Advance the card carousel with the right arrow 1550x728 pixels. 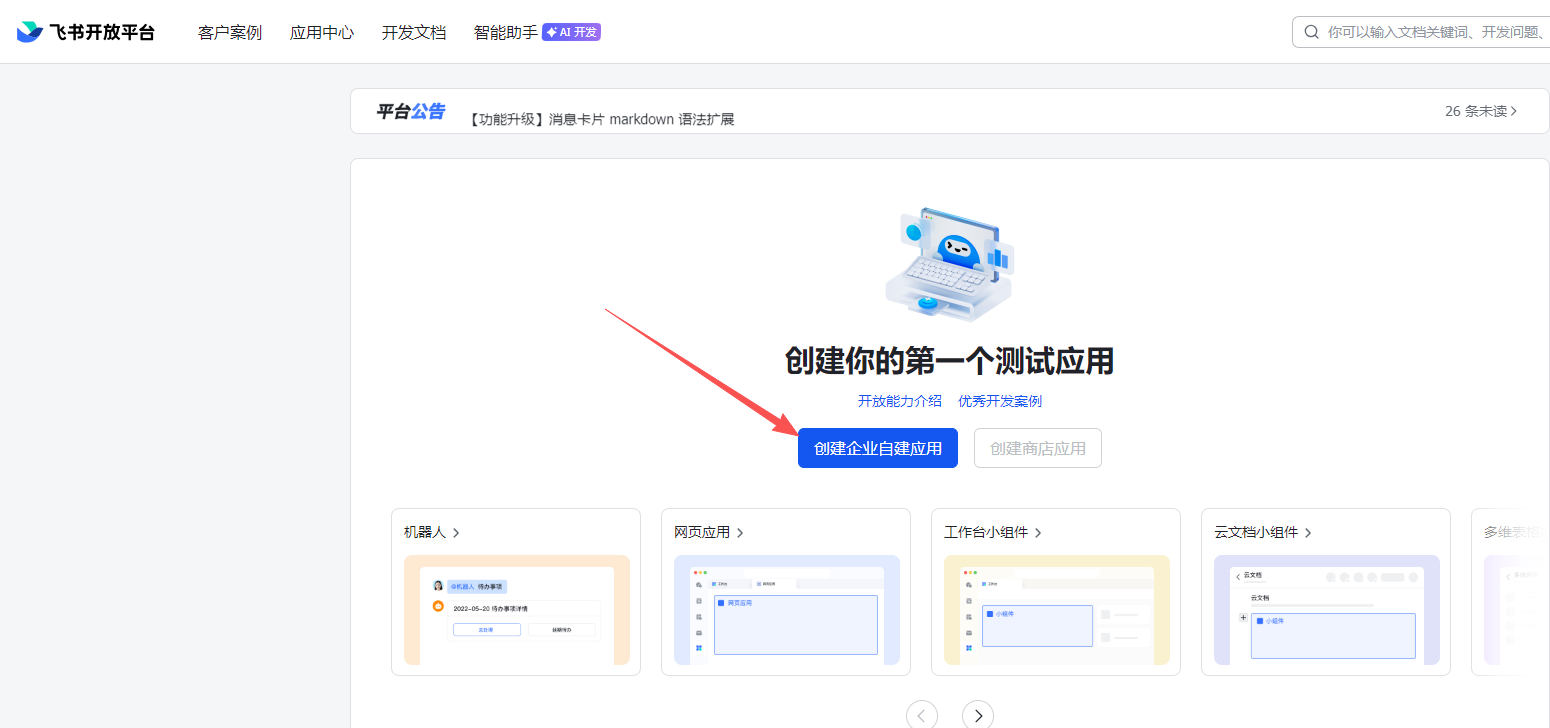[x=977, y=714]
